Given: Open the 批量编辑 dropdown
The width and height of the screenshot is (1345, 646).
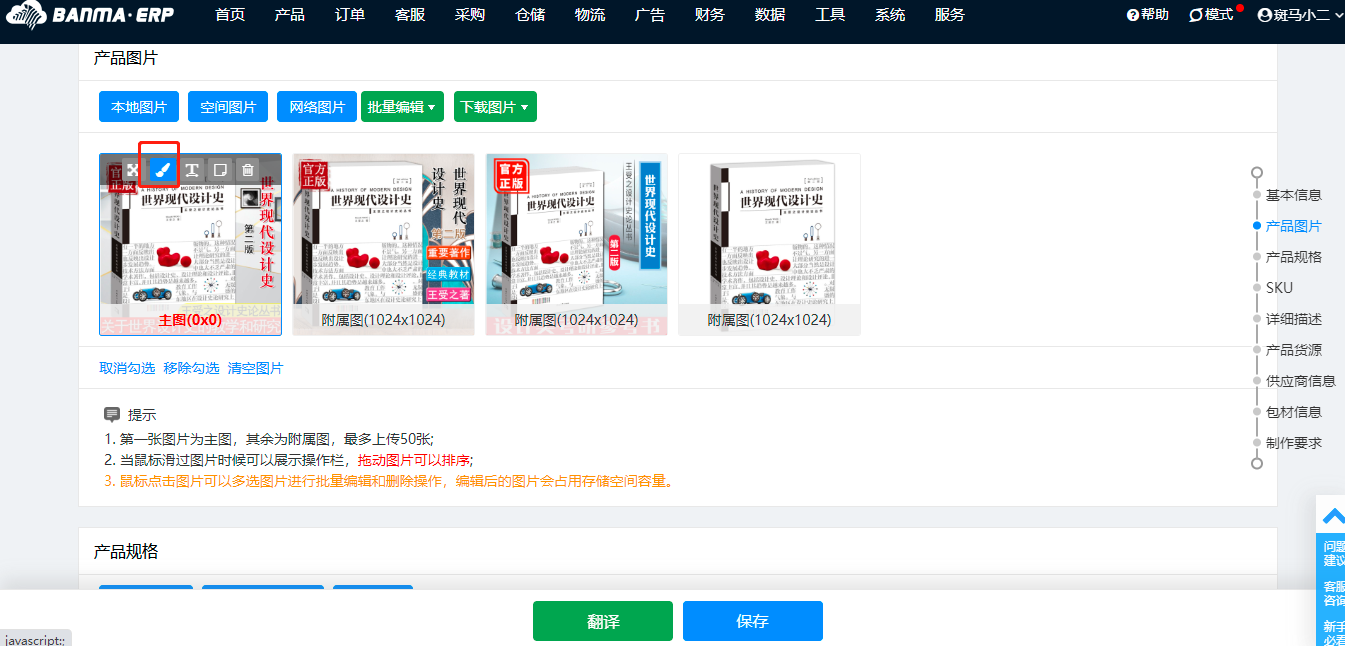Looking at the screenshot, I should click(x=402, y=107).
